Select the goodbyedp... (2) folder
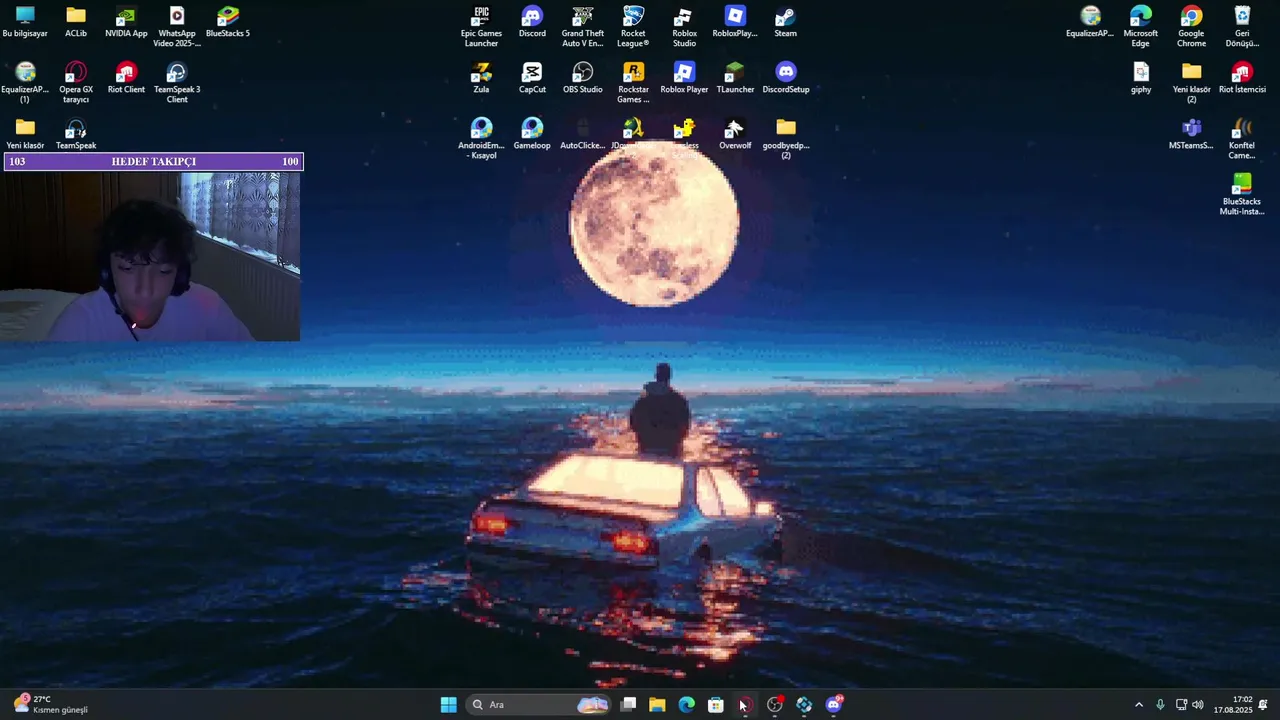 click(x=786, y=139)
